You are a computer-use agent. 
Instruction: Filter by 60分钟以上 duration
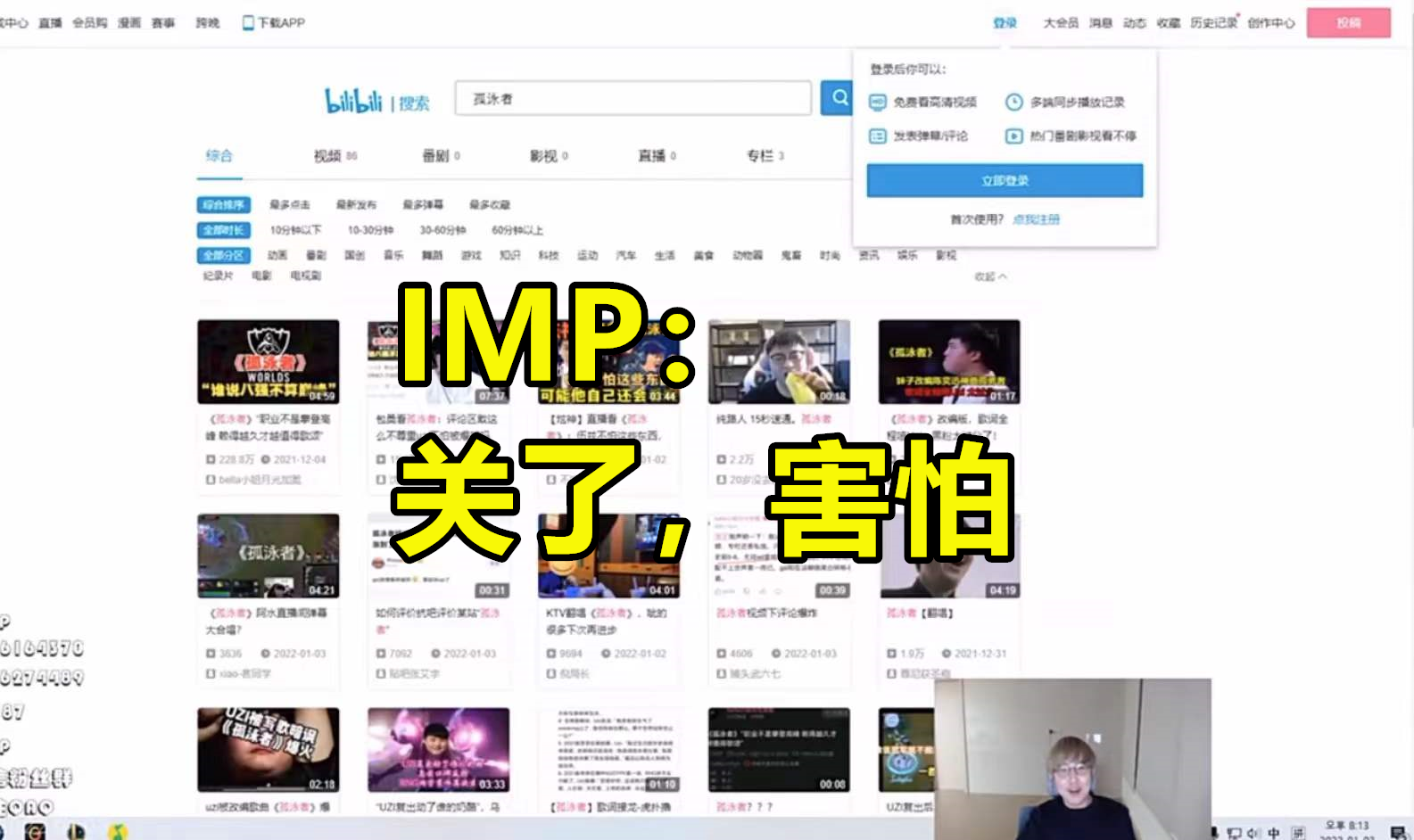point(517,230)
